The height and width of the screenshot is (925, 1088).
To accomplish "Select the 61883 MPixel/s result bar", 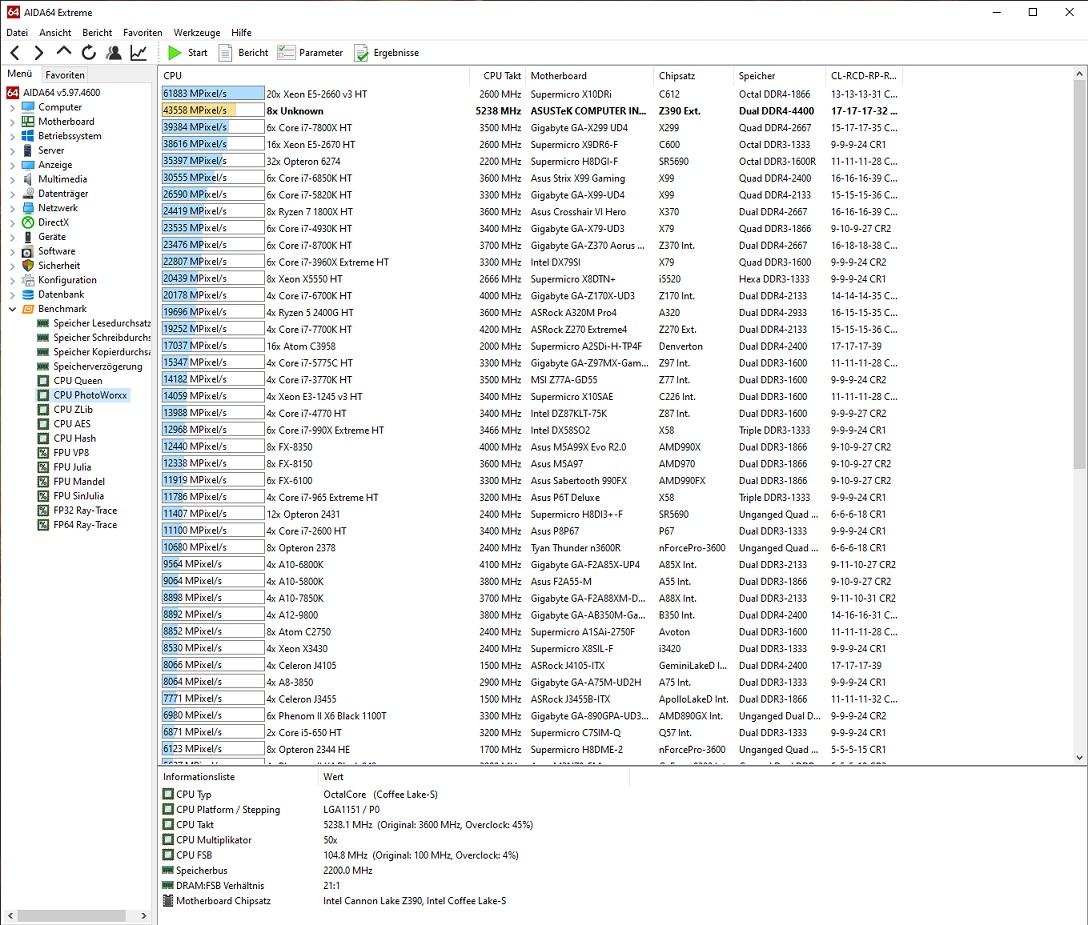I will click(213, 93).
